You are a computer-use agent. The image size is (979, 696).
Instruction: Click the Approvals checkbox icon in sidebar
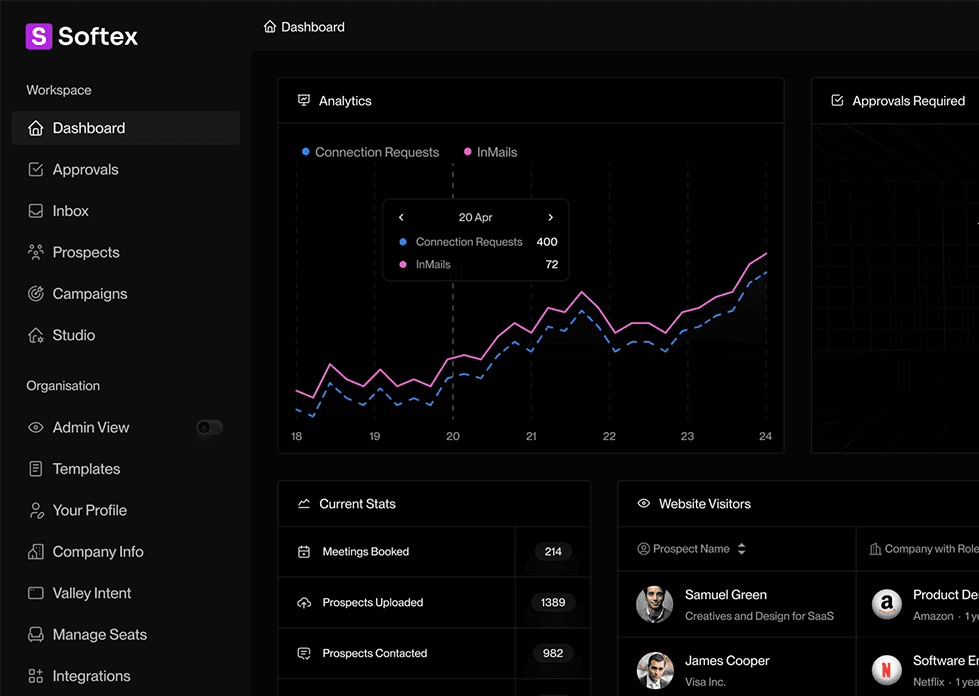coord(36,169)
